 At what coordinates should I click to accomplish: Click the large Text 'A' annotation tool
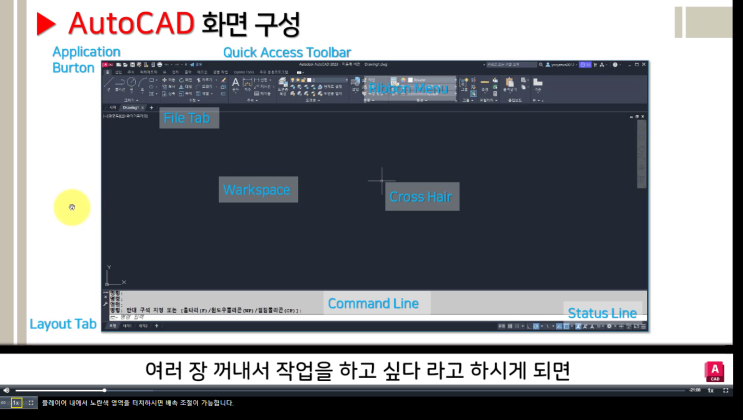click(236, 84)
